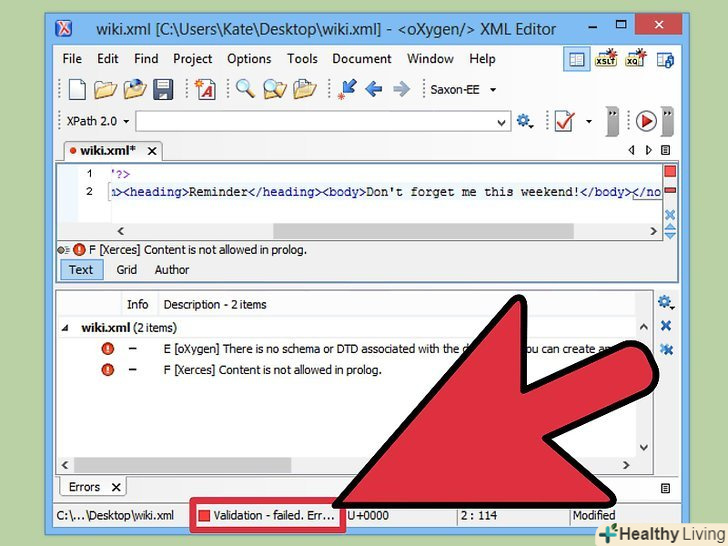Open the Tools menu

coord(302,59)
